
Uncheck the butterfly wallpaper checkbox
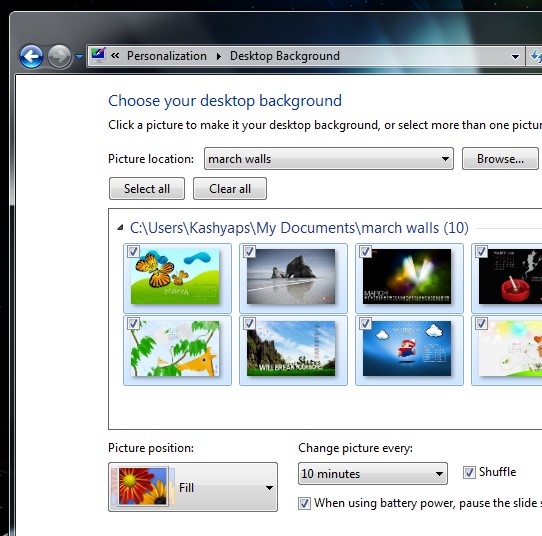[x=133, y=251]
